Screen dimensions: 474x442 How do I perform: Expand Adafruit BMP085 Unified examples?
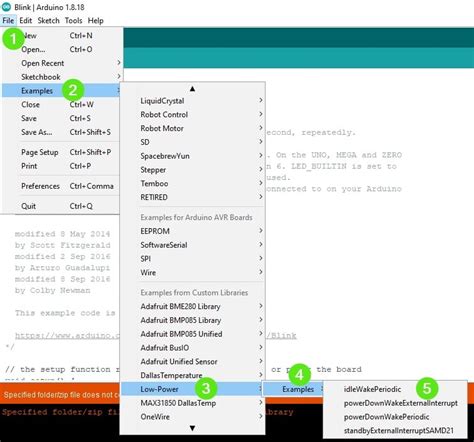193,334
